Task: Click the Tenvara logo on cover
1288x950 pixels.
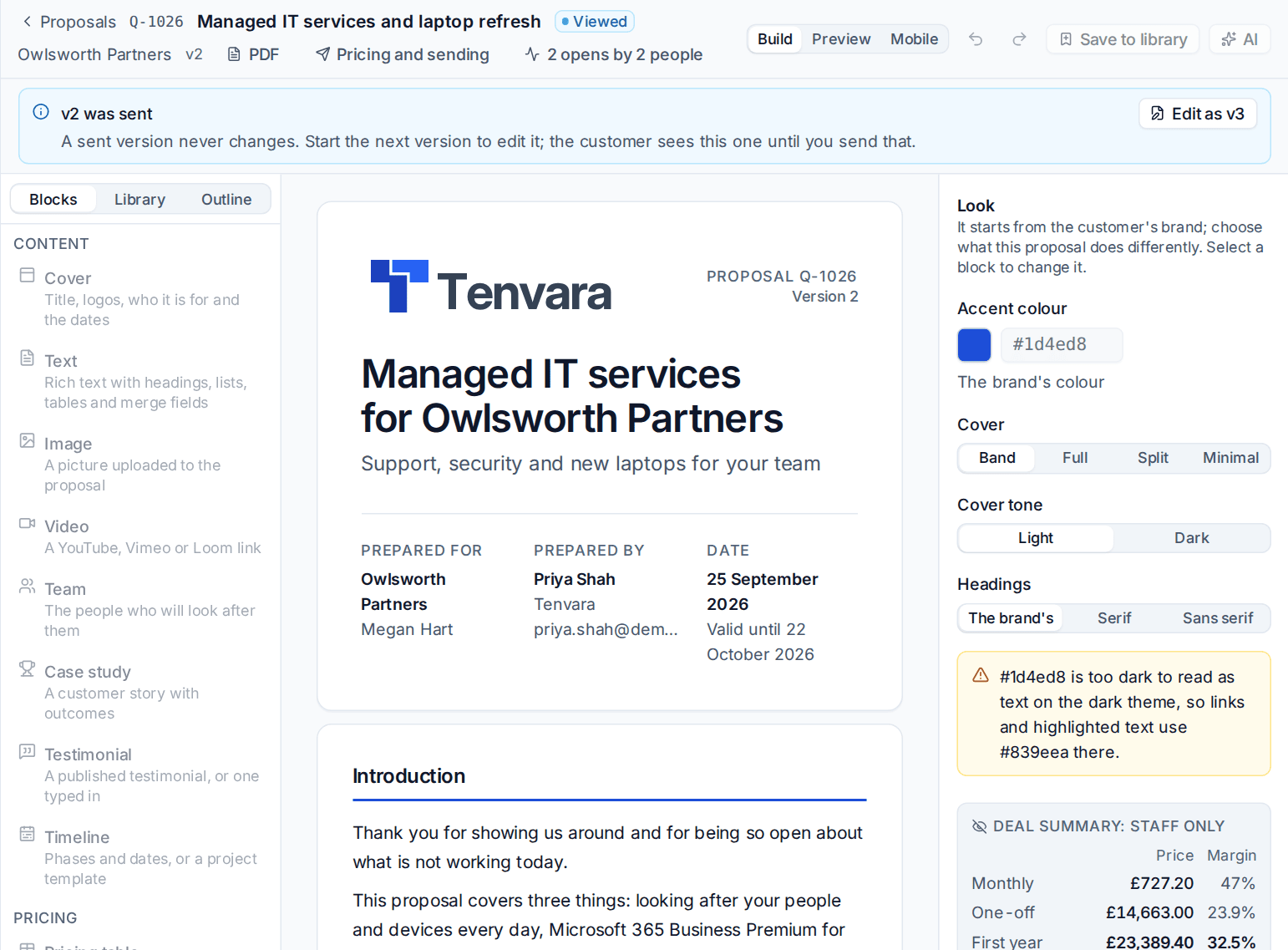Action: (491, 287)
